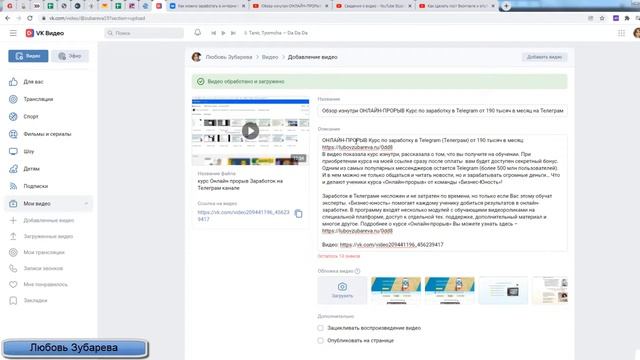Play the uploaded video preview

pos(250,131)
